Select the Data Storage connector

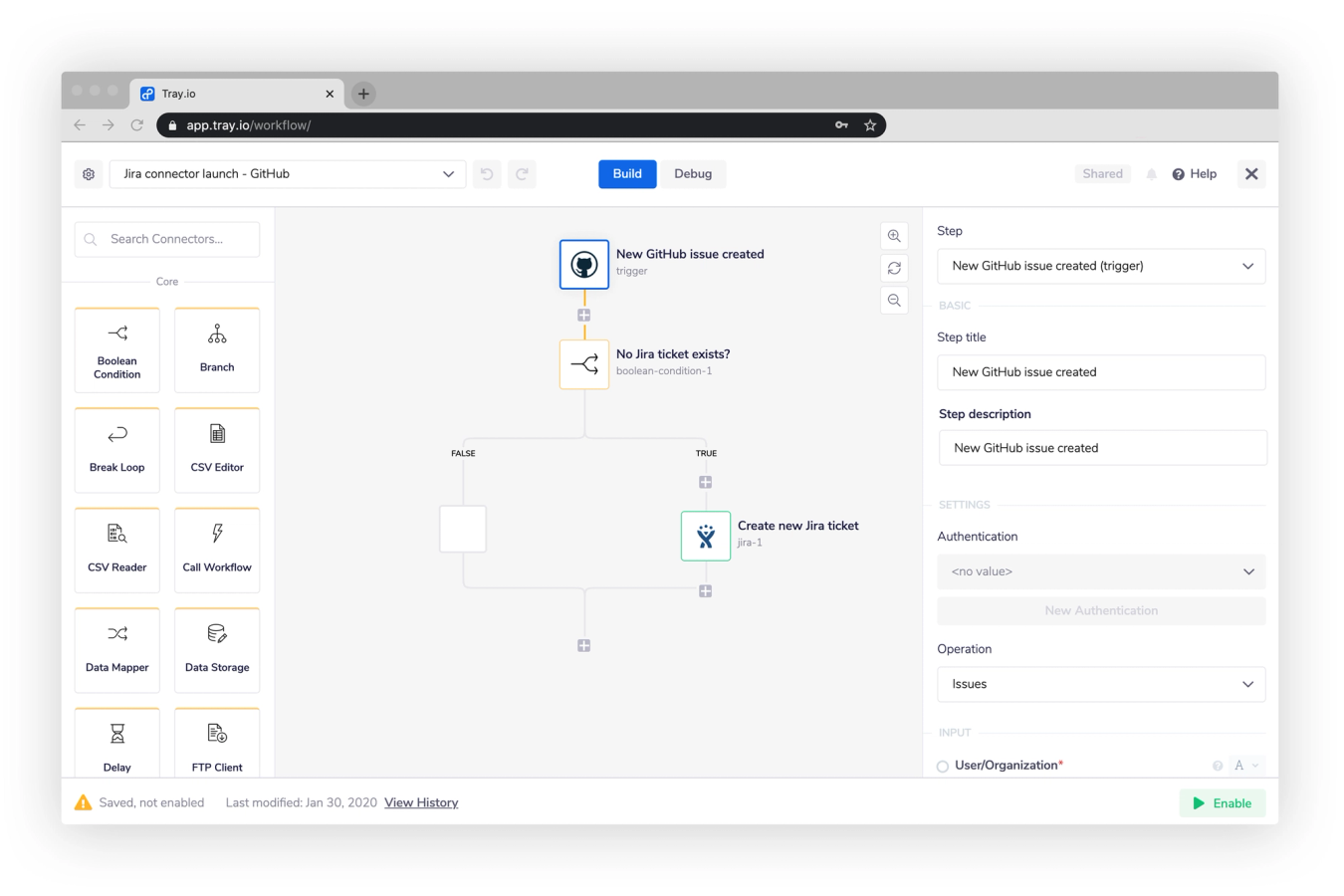tap(217, 650)
